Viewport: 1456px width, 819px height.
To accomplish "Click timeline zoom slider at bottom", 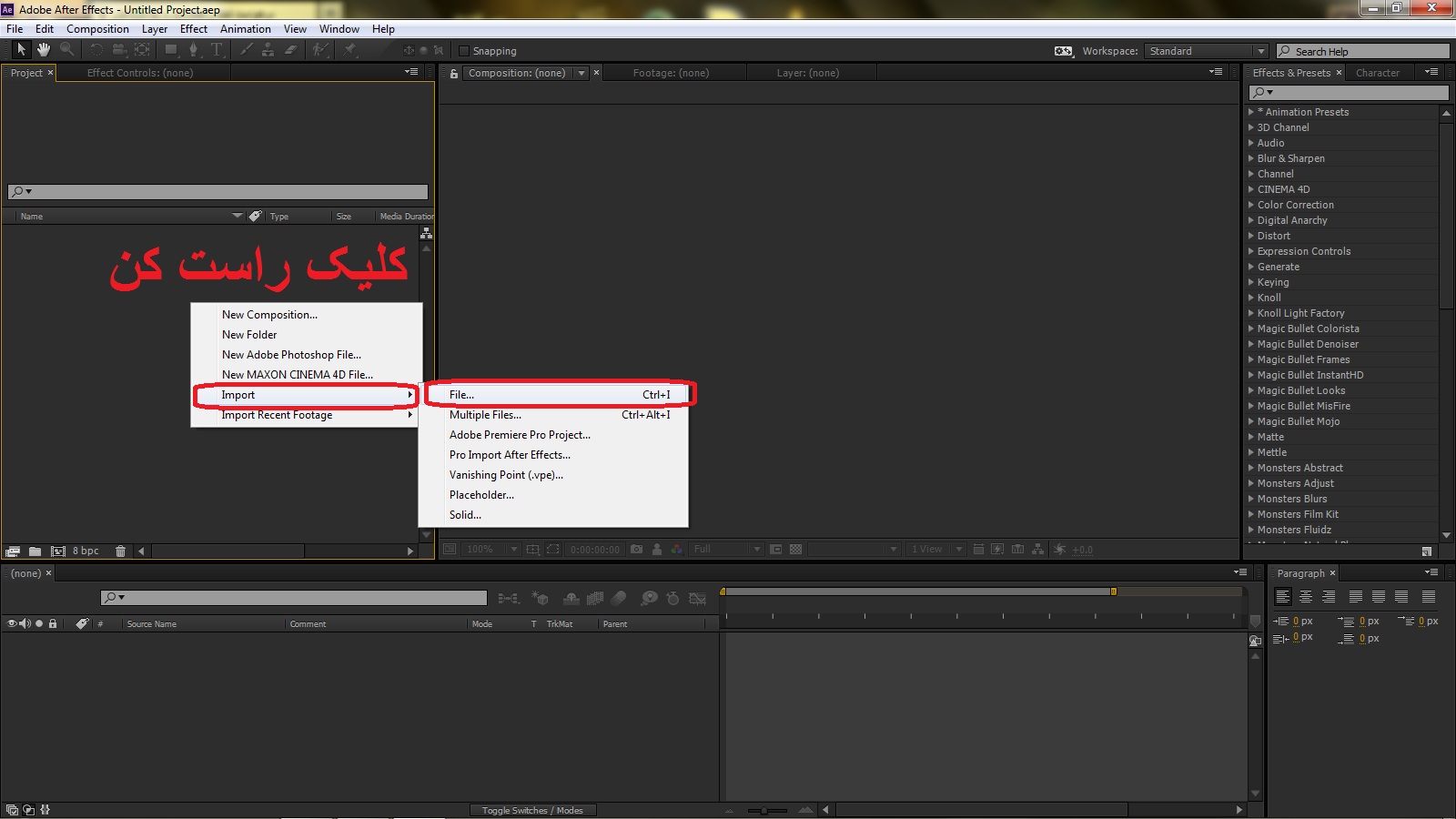I will (764, 810).
